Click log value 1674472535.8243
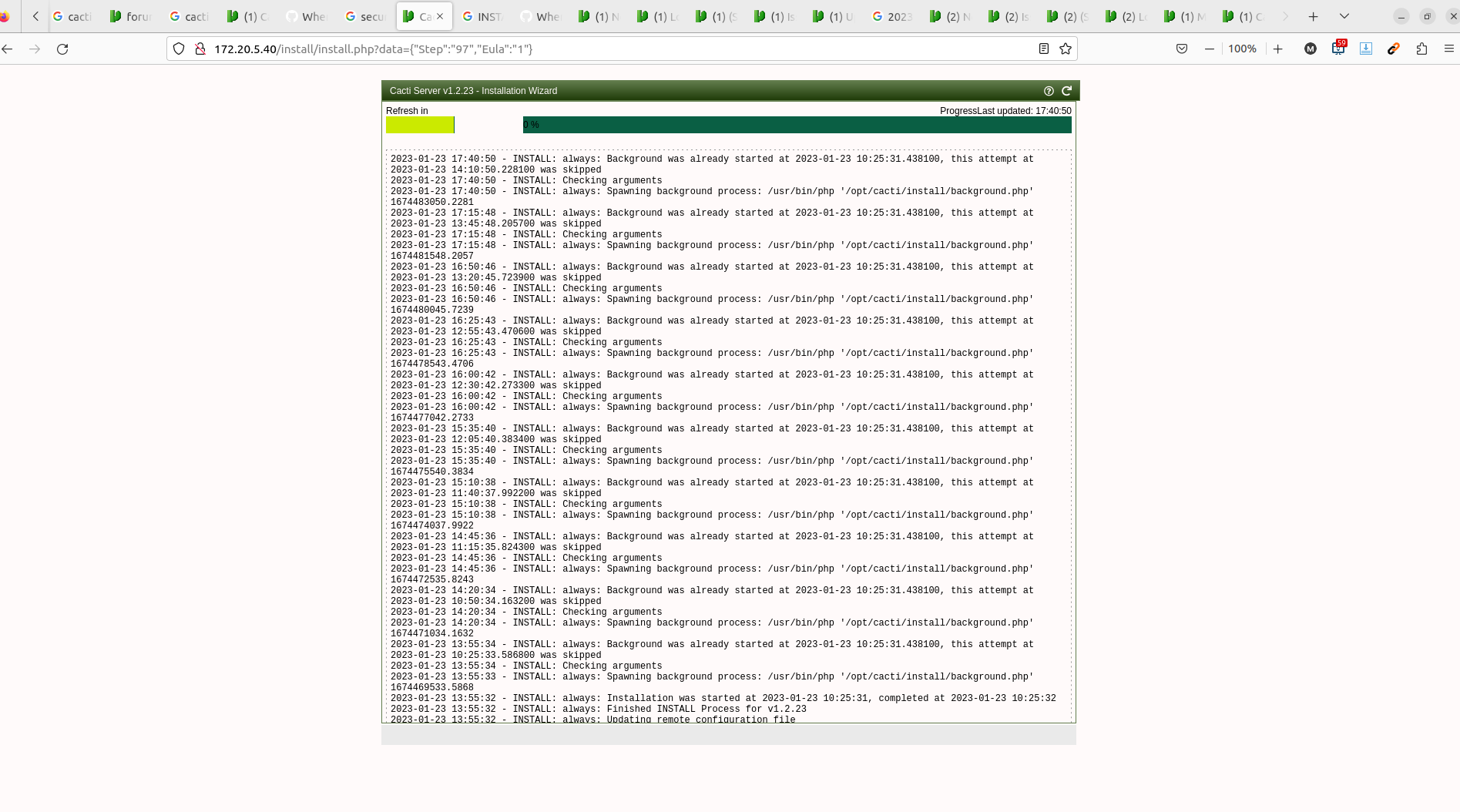The image size is (1460, 812). pyautogui.click(x=432, y=579)
